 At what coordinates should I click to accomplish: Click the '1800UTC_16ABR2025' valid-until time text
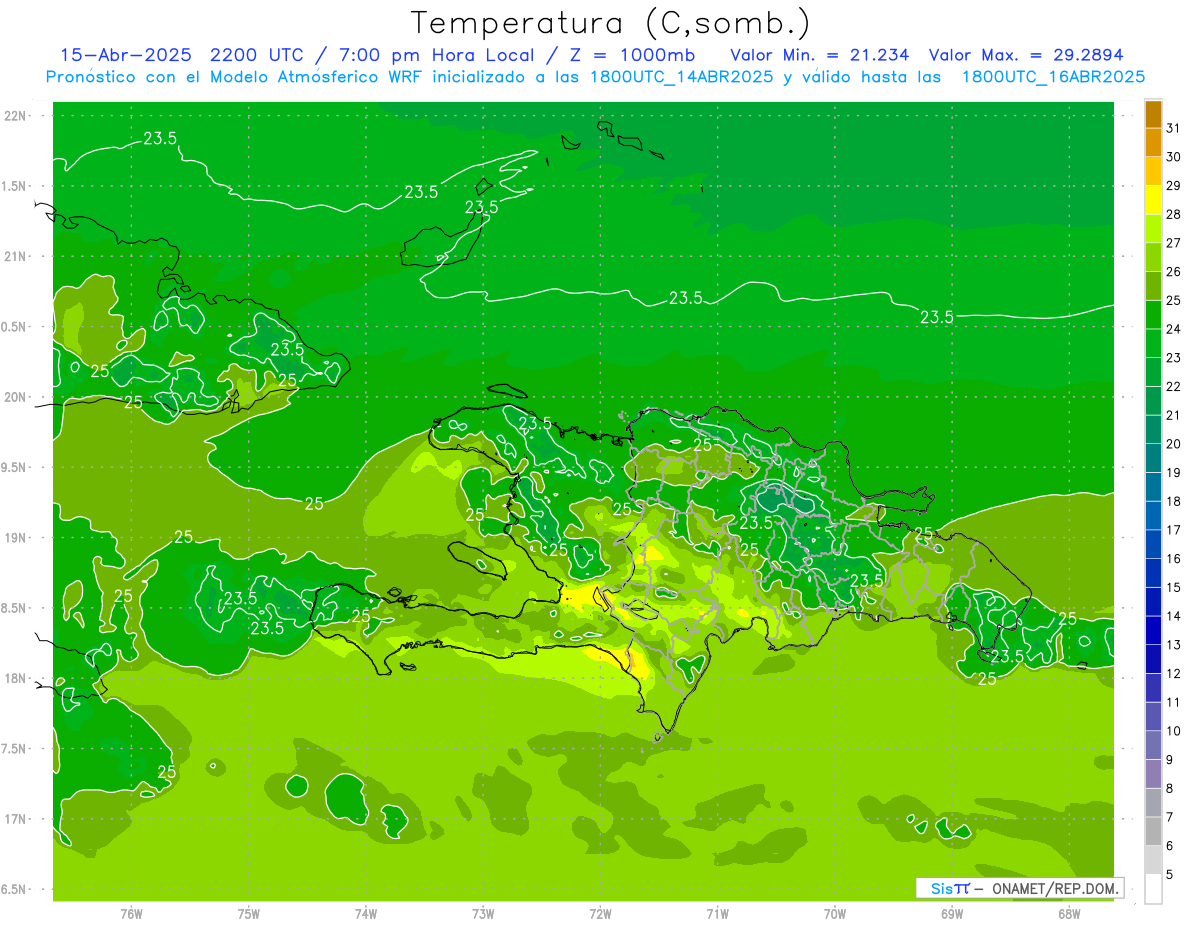1053,77
